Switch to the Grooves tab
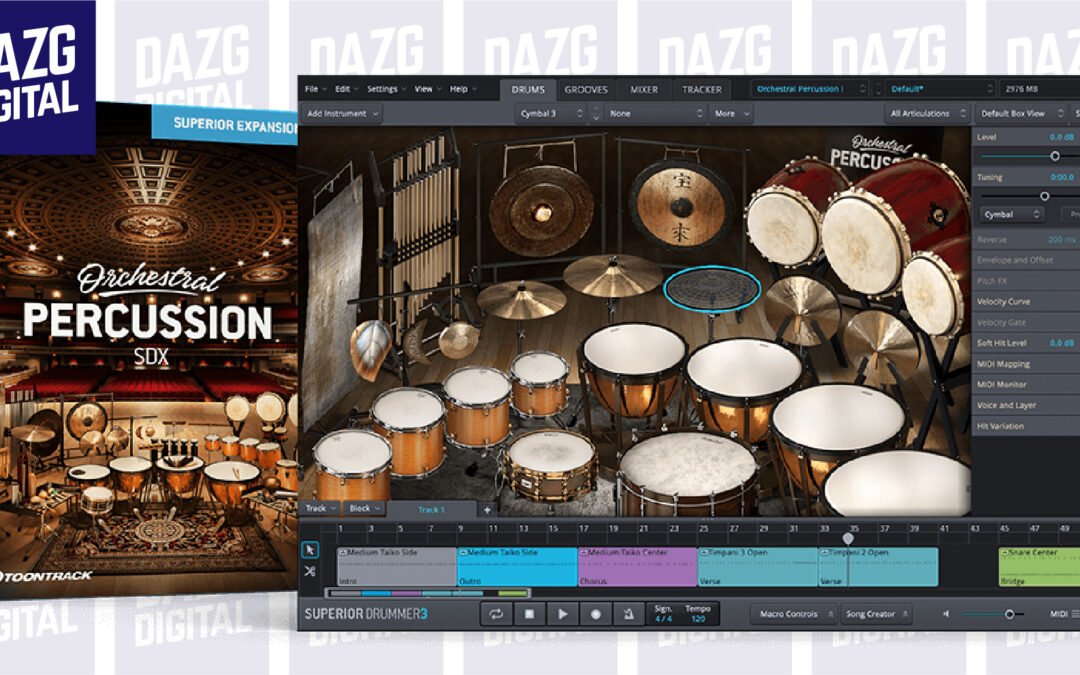 (586, 90)
